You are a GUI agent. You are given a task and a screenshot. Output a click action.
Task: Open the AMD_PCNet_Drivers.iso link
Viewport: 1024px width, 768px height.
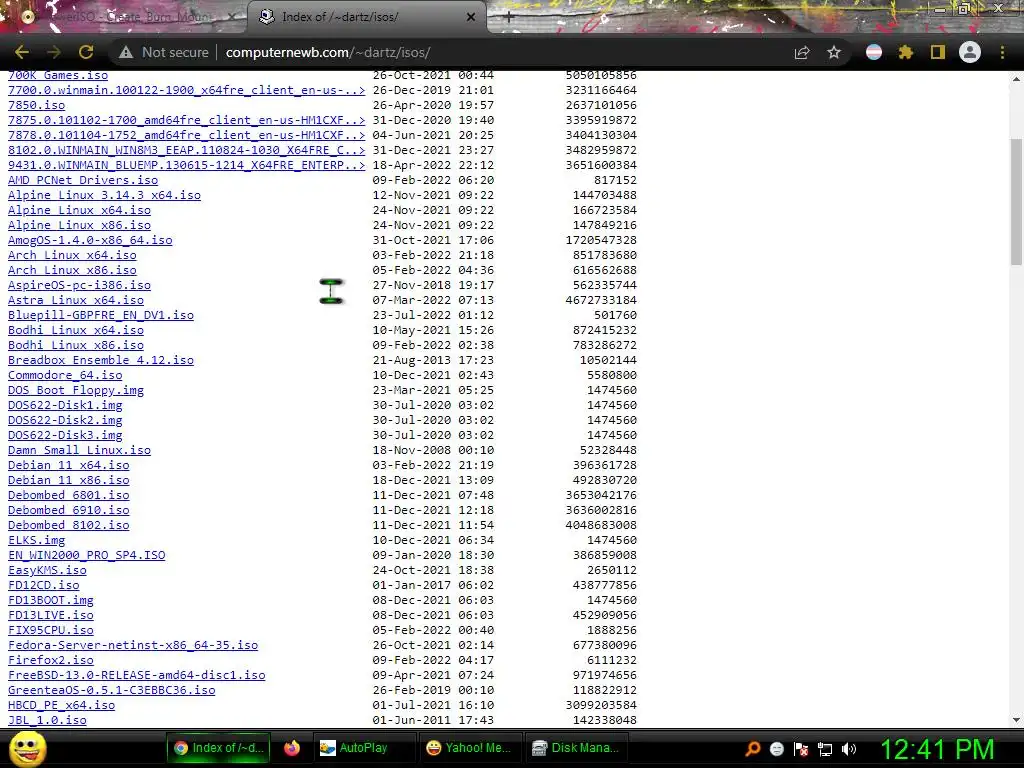coord(83,180)
